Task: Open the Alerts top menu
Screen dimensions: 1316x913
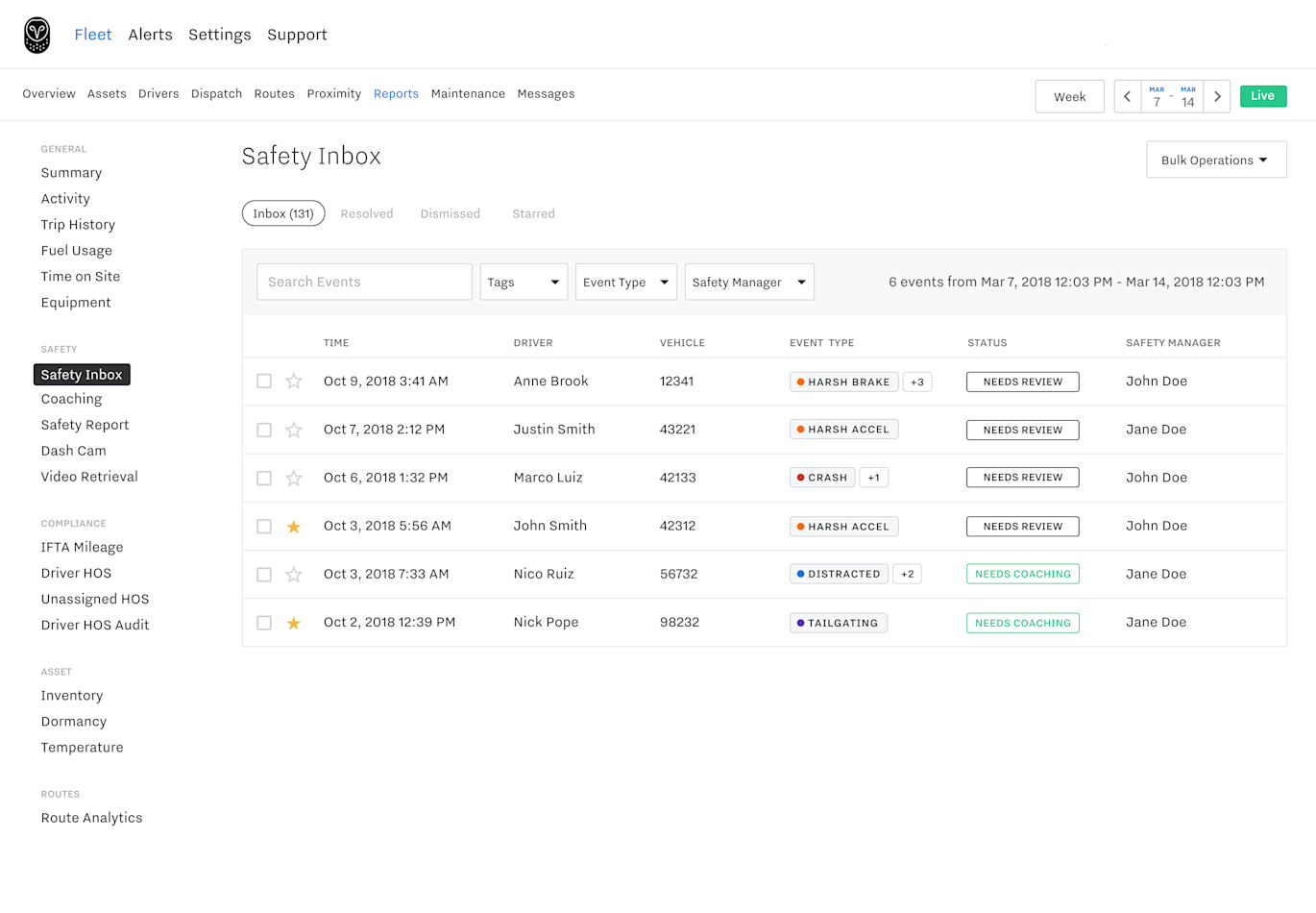Action: point(151,35)
